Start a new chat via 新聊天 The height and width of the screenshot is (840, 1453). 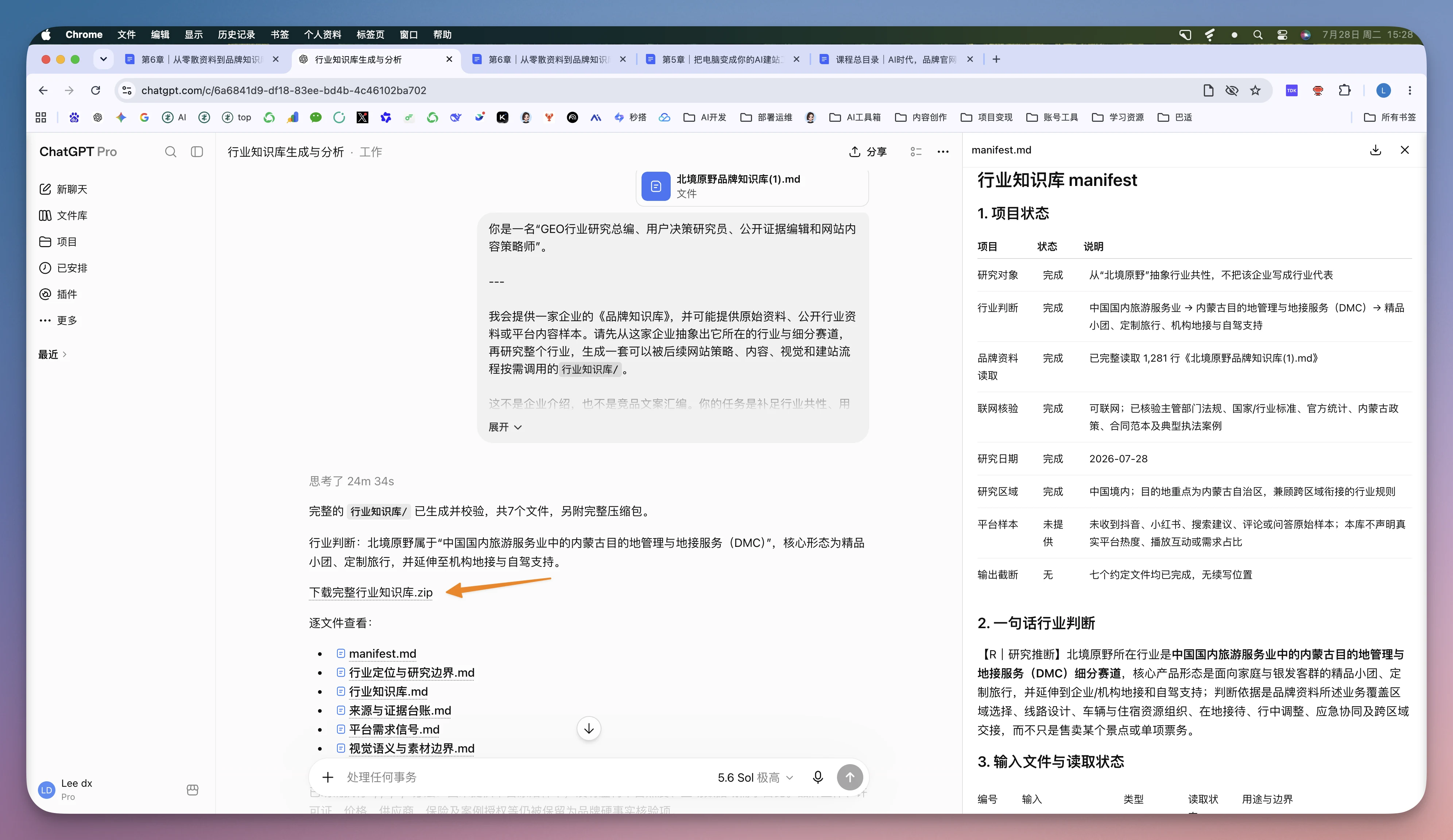[x=63, y=189]
